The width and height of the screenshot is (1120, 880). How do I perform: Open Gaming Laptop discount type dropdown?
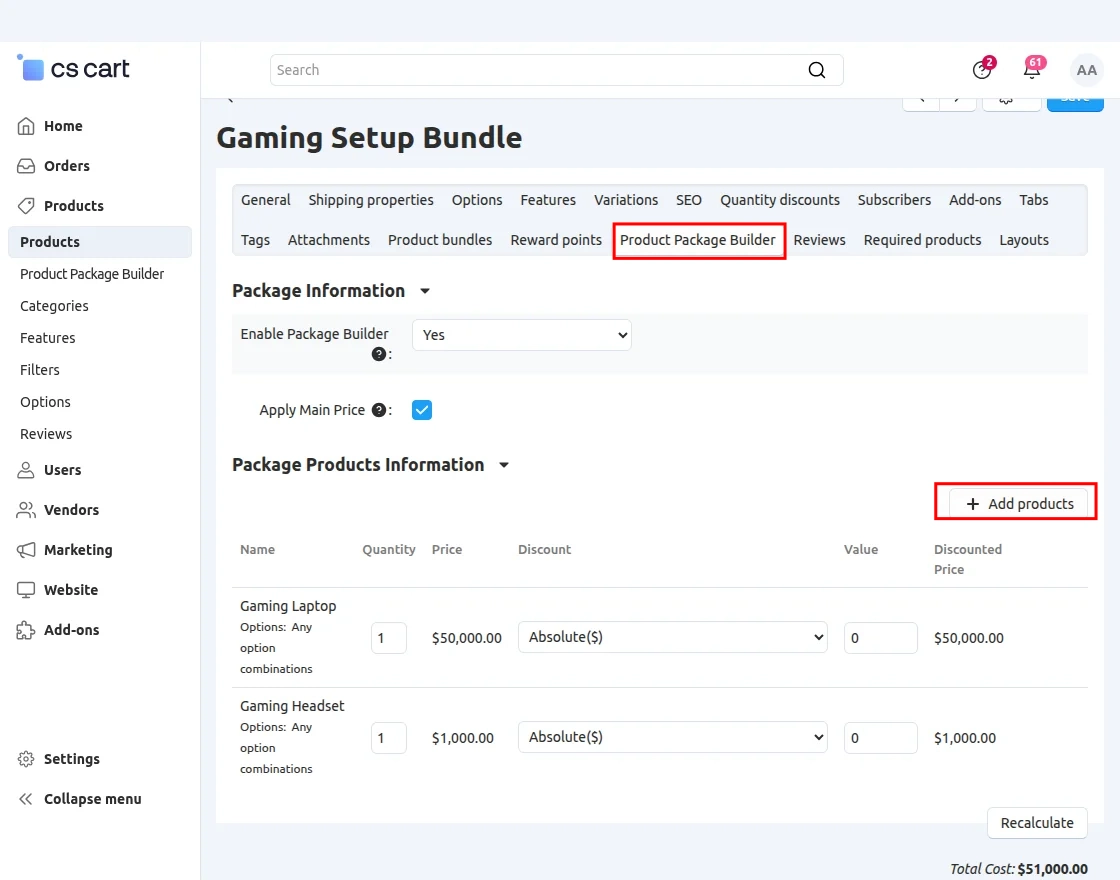[x=672, y=637]
